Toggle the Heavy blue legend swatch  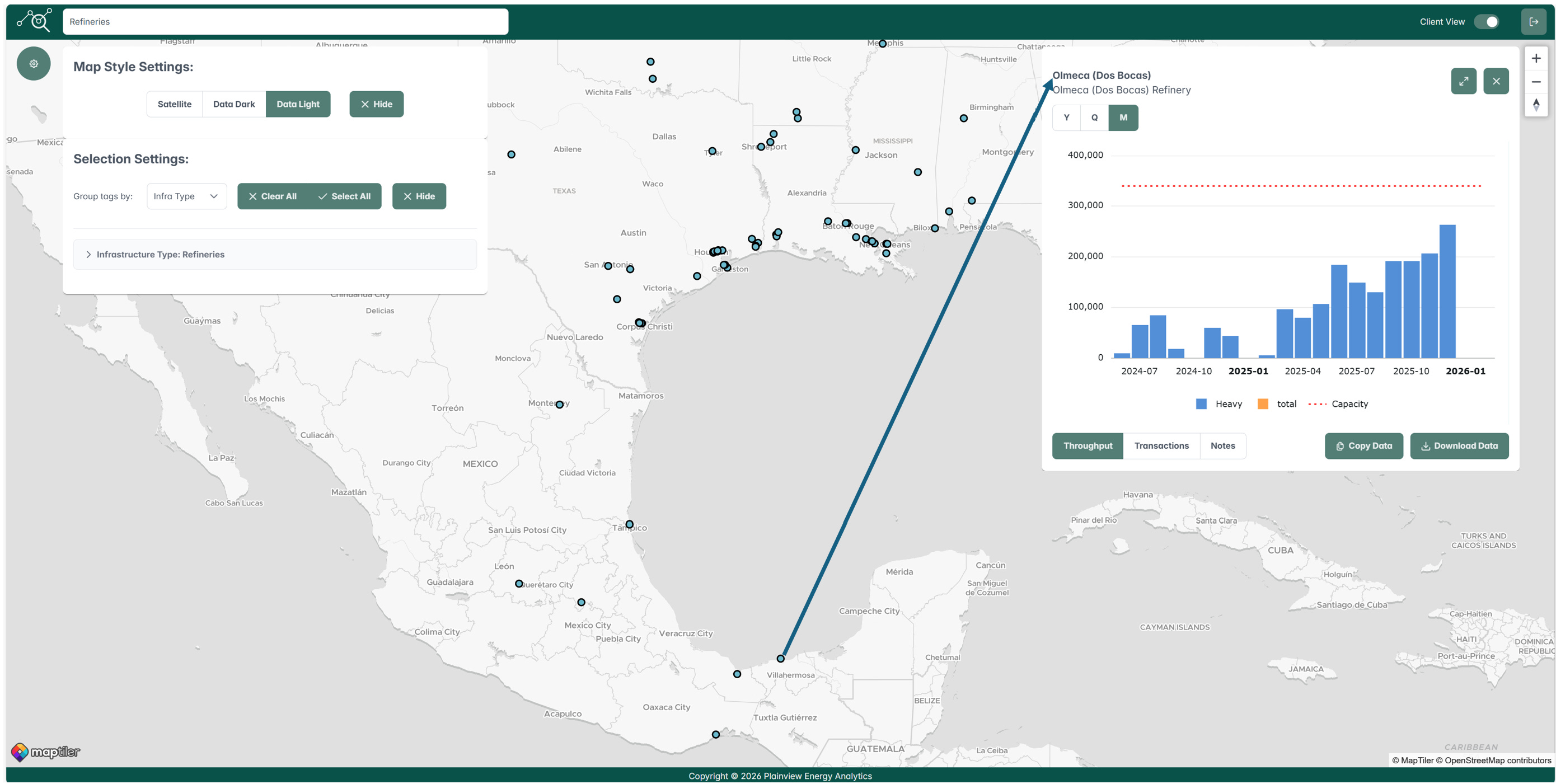(1201, 404)
